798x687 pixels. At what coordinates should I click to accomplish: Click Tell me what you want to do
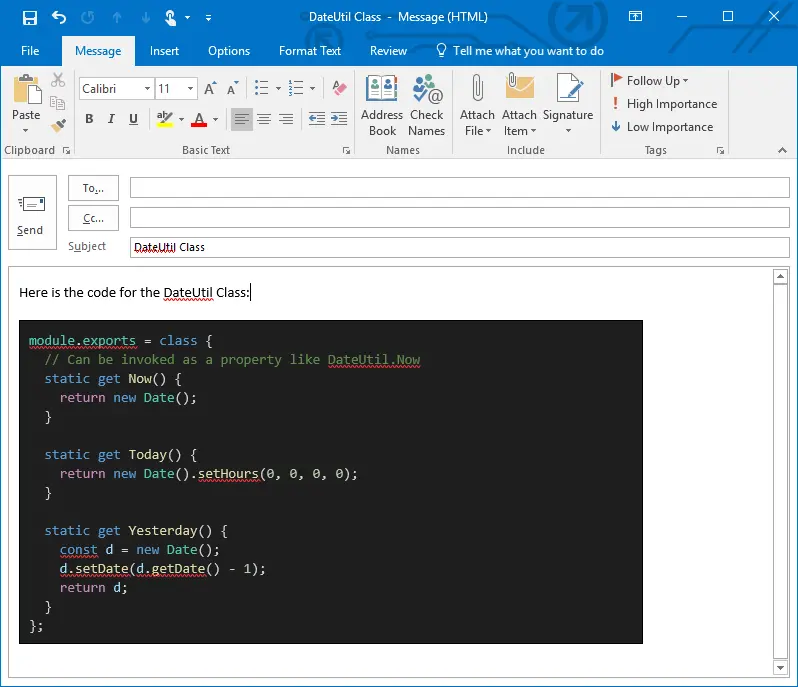520,51
